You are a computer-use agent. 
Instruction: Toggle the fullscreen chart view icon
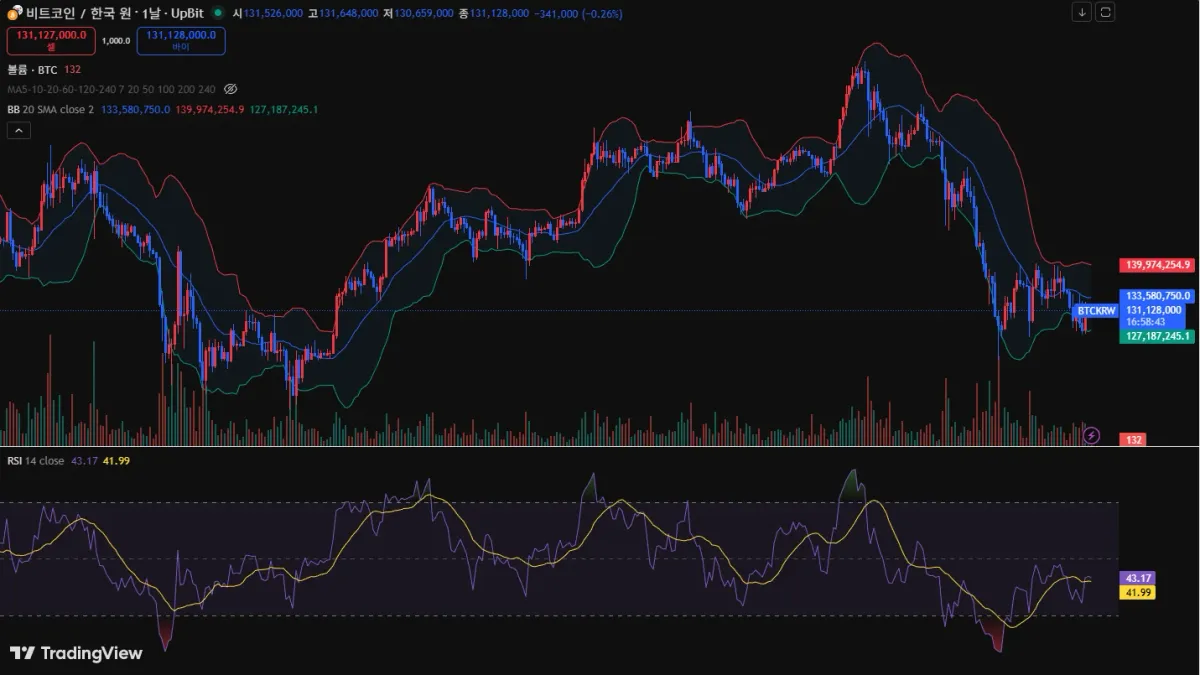click(x=1105, y=12)
